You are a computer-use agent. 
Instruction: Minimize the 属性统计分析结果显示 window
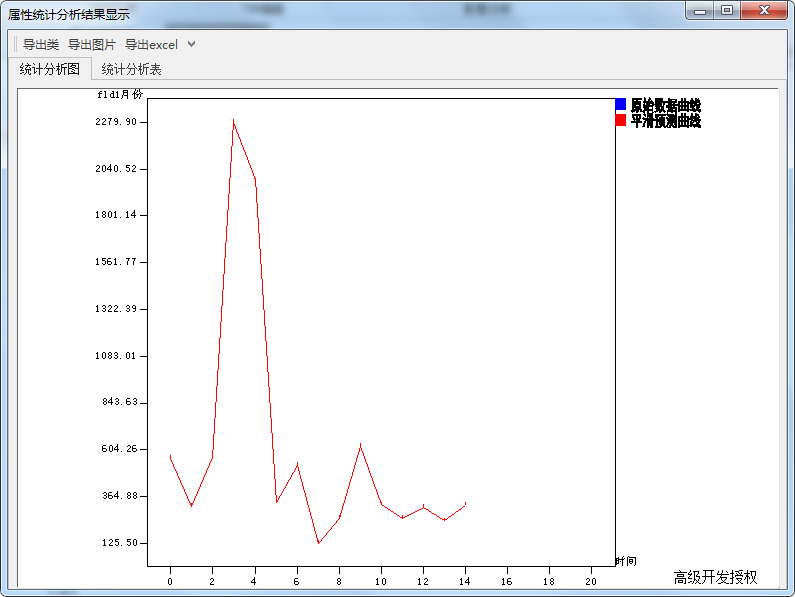700,11
